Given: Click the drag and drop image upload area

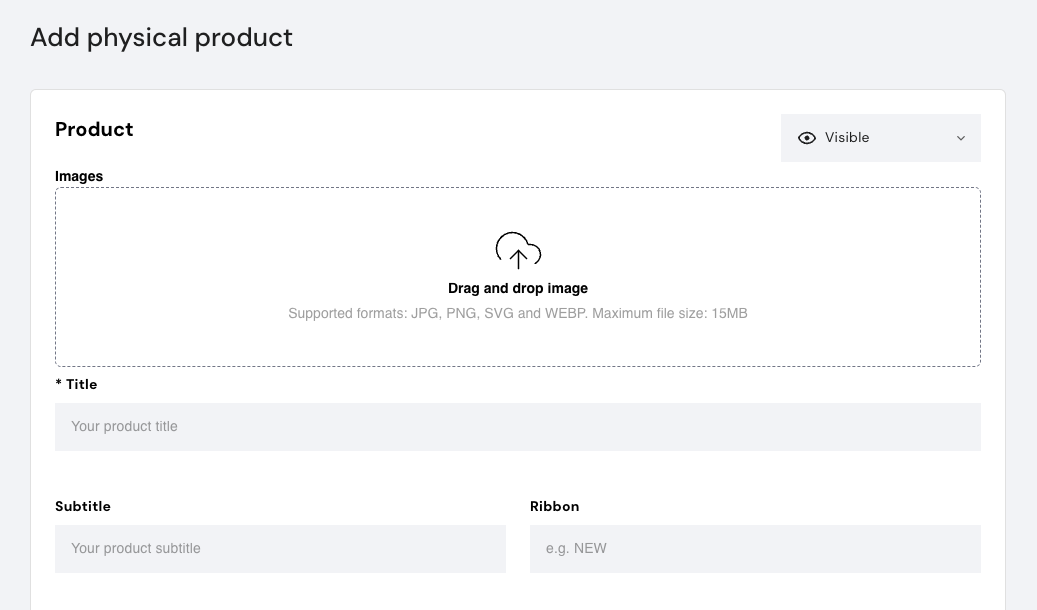Looking at the screenshot, I should [517, 277].
